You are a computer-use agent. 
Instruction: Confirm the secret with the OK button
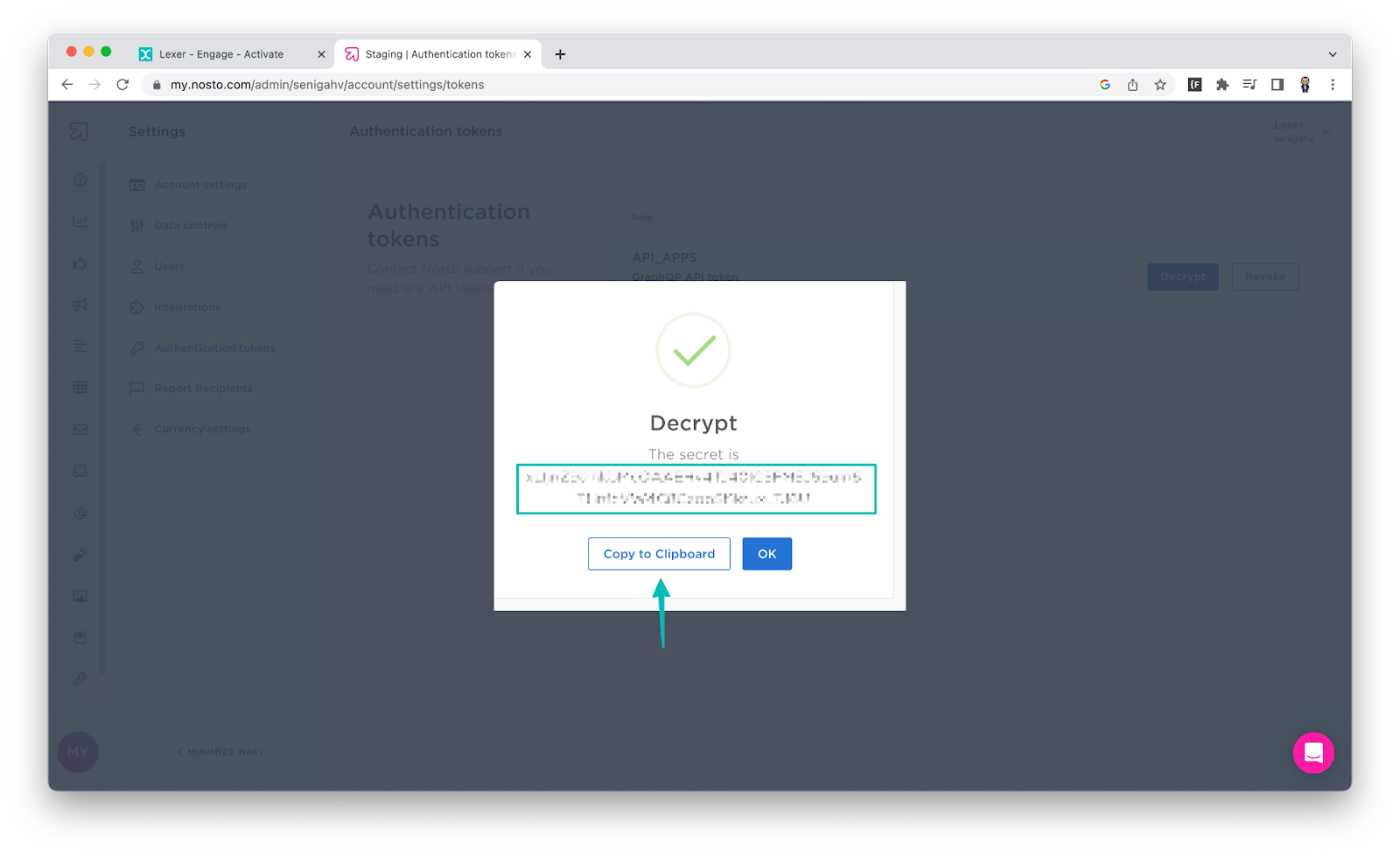pos(766,553)
